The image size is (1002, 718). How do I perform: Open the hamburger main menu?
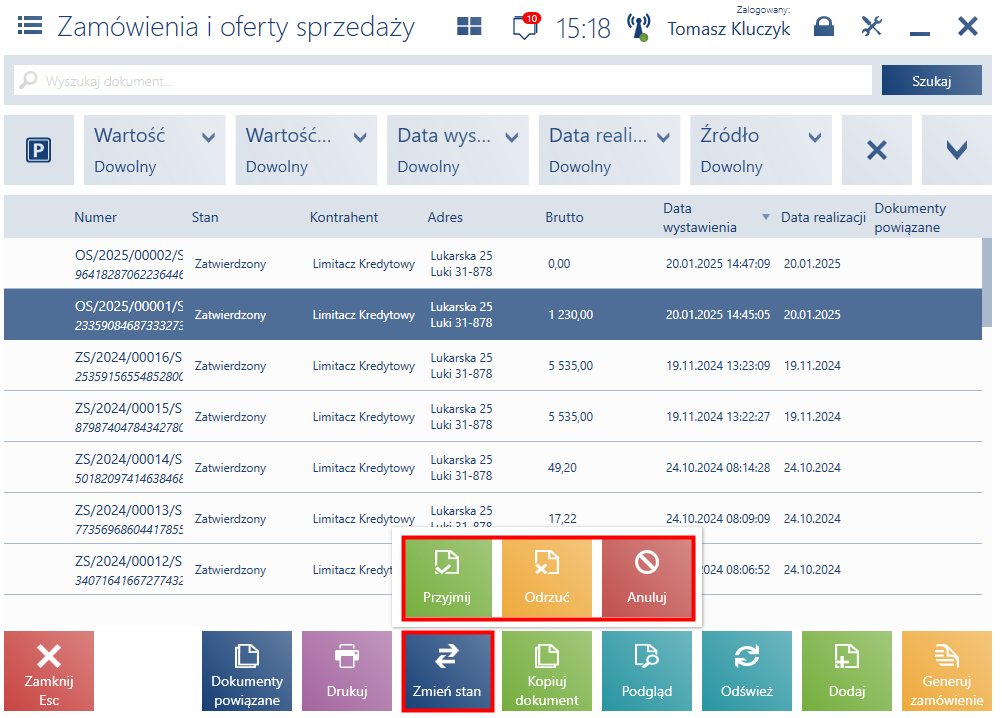29,26
